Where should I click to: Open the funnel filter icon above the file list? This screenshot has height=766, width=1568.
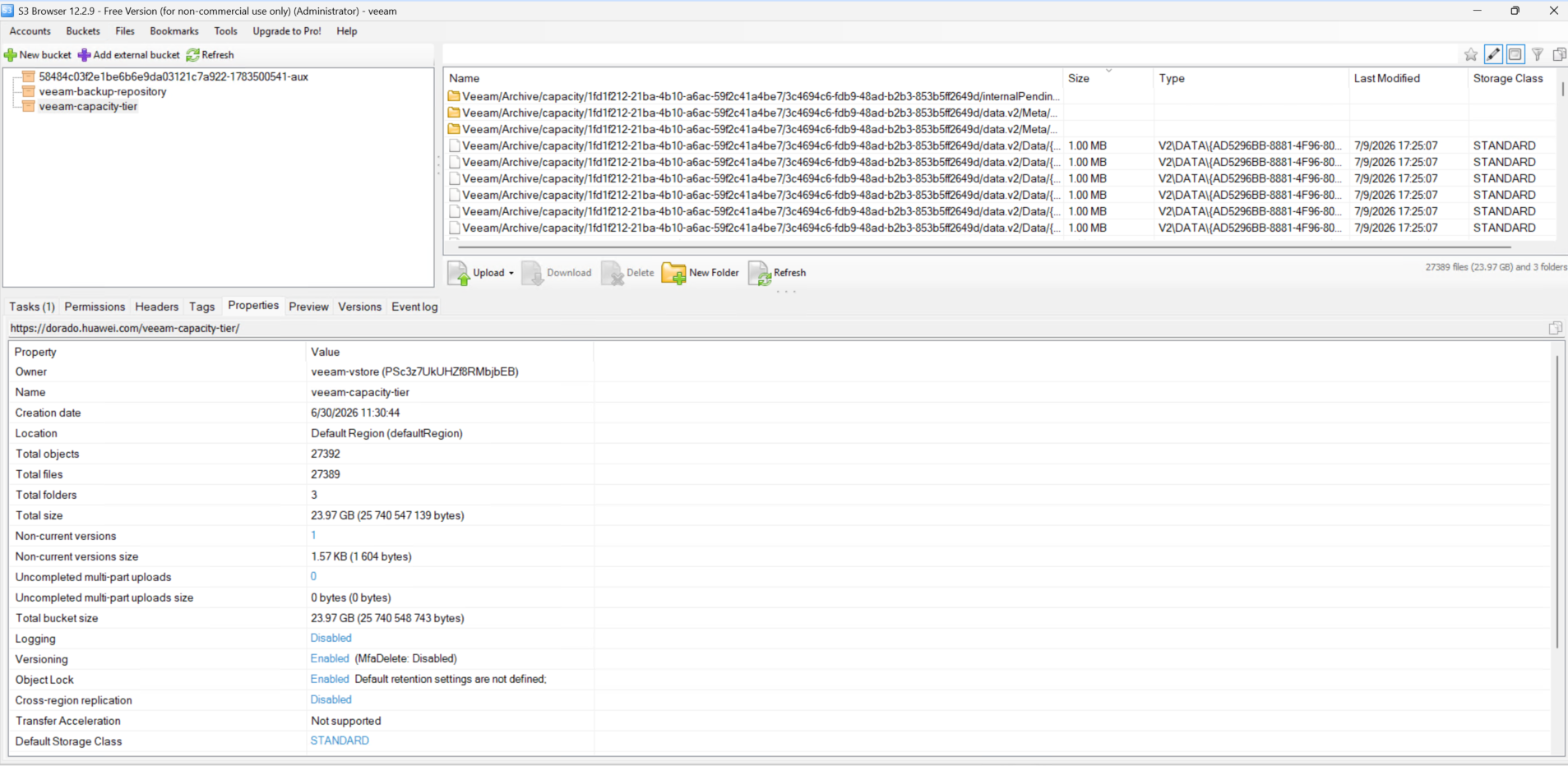[1538, 54]
